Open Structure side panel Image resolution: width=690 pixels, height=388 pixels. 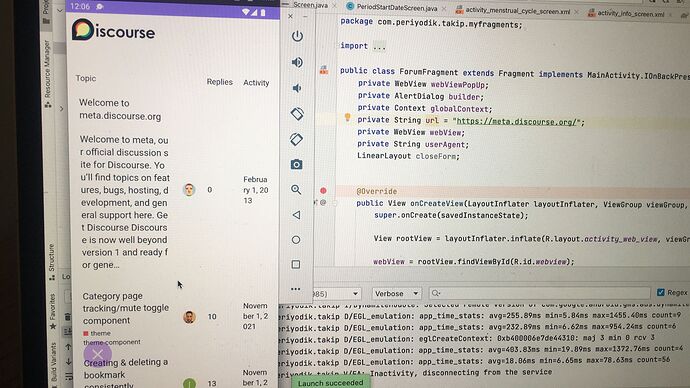(52, 262)
